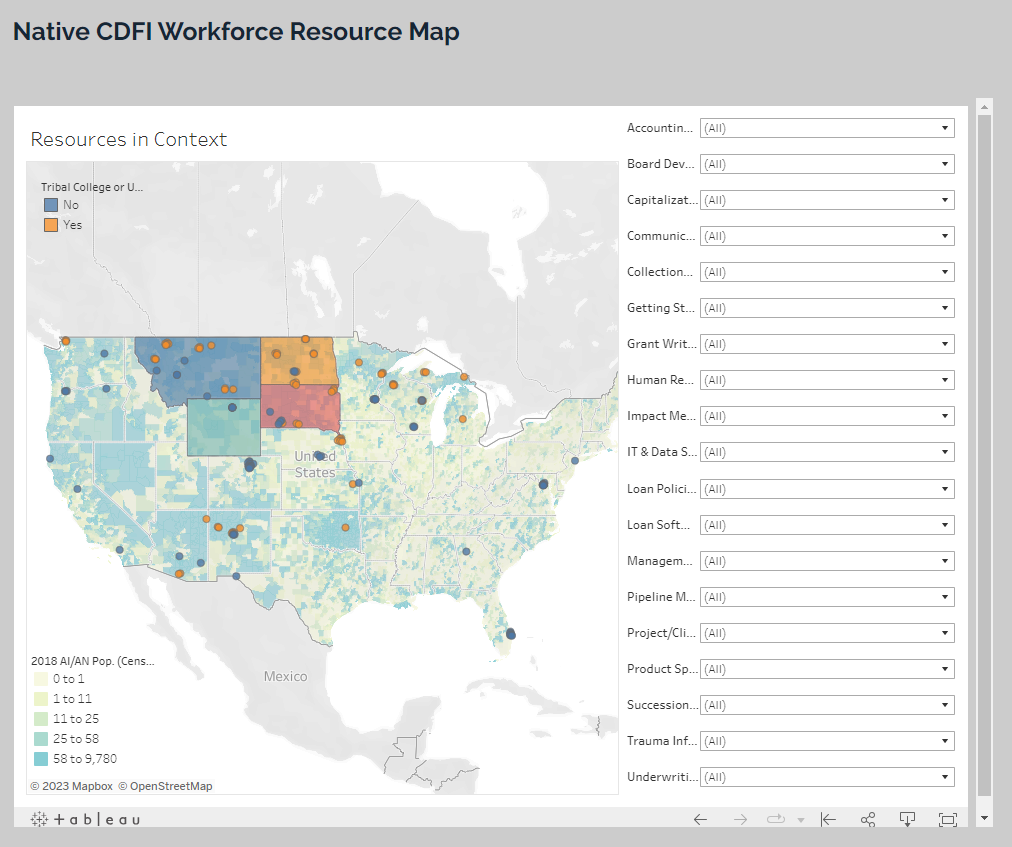Enter full screen mode
Screen dimensions: 1012x847
[947, 819]
